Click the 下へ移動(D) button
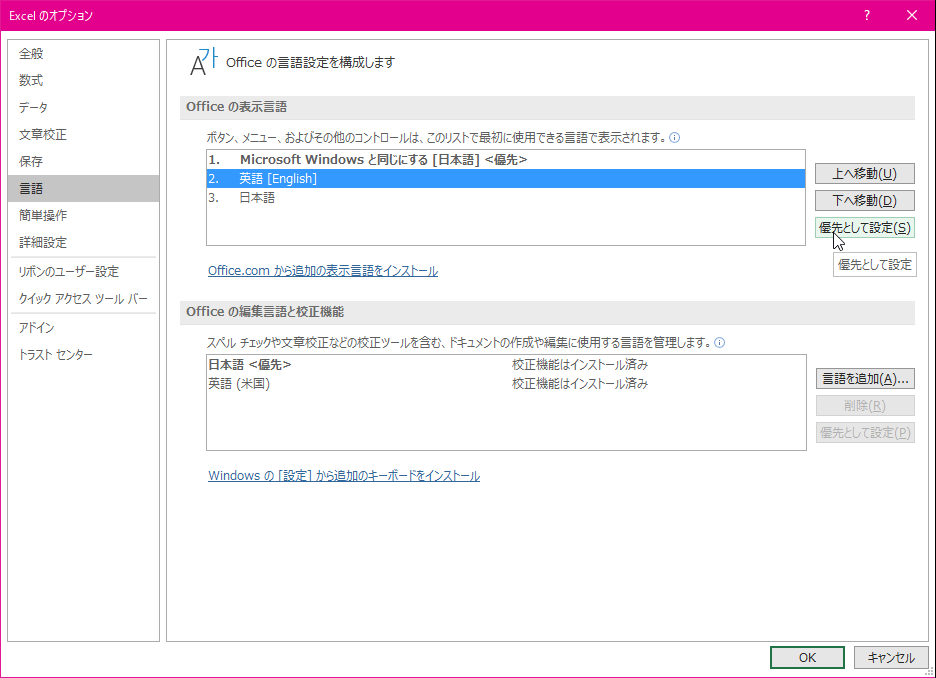The width and height of the screenshot is (936, 678). pos(864,201)
